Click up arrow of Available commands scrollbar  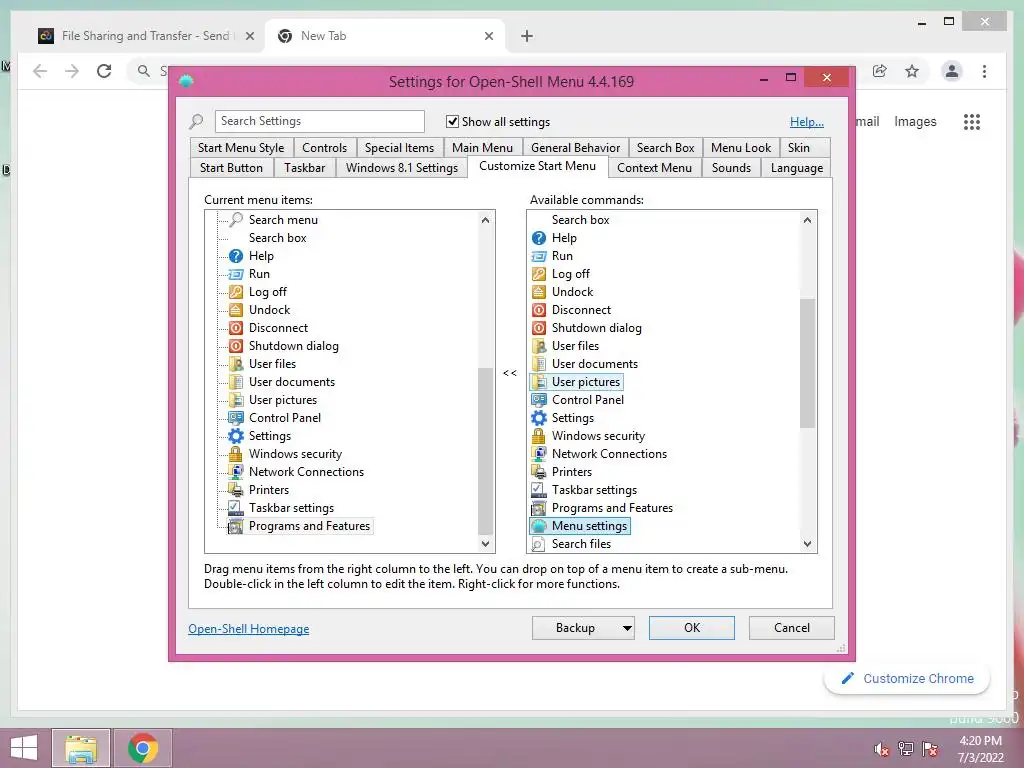(x=807, y=220)
